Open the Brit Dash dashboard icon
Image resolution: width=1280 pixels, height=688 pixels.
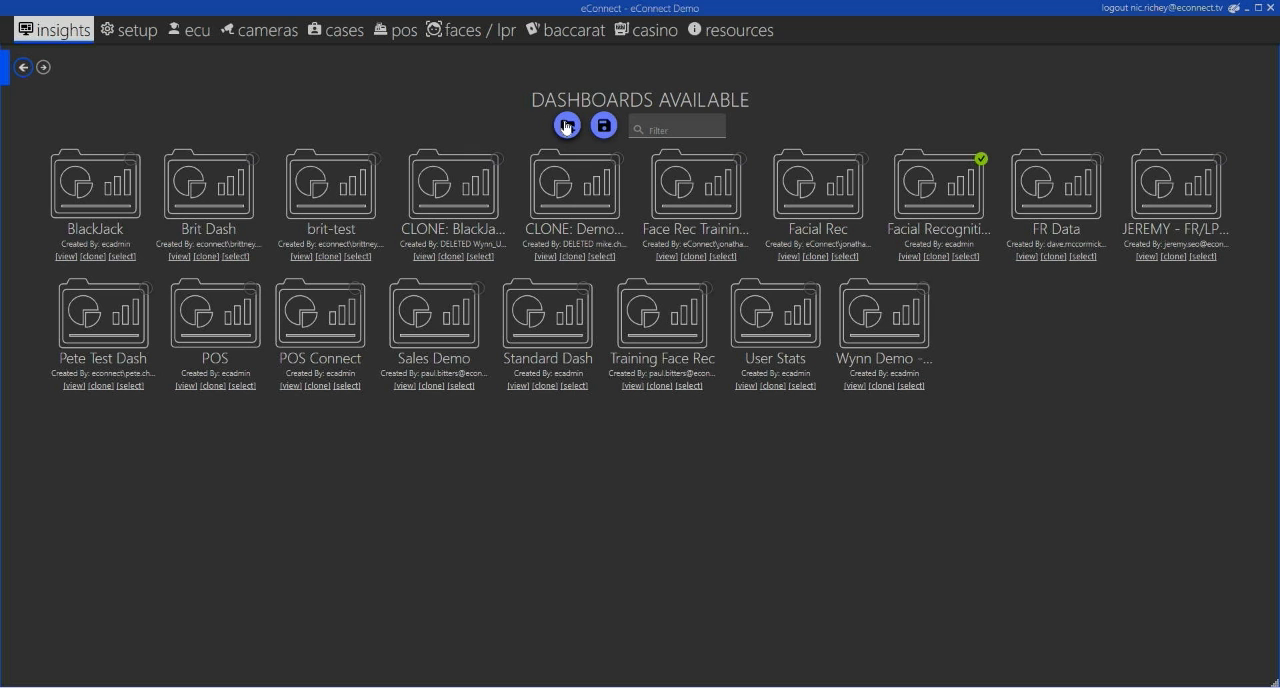208,184
